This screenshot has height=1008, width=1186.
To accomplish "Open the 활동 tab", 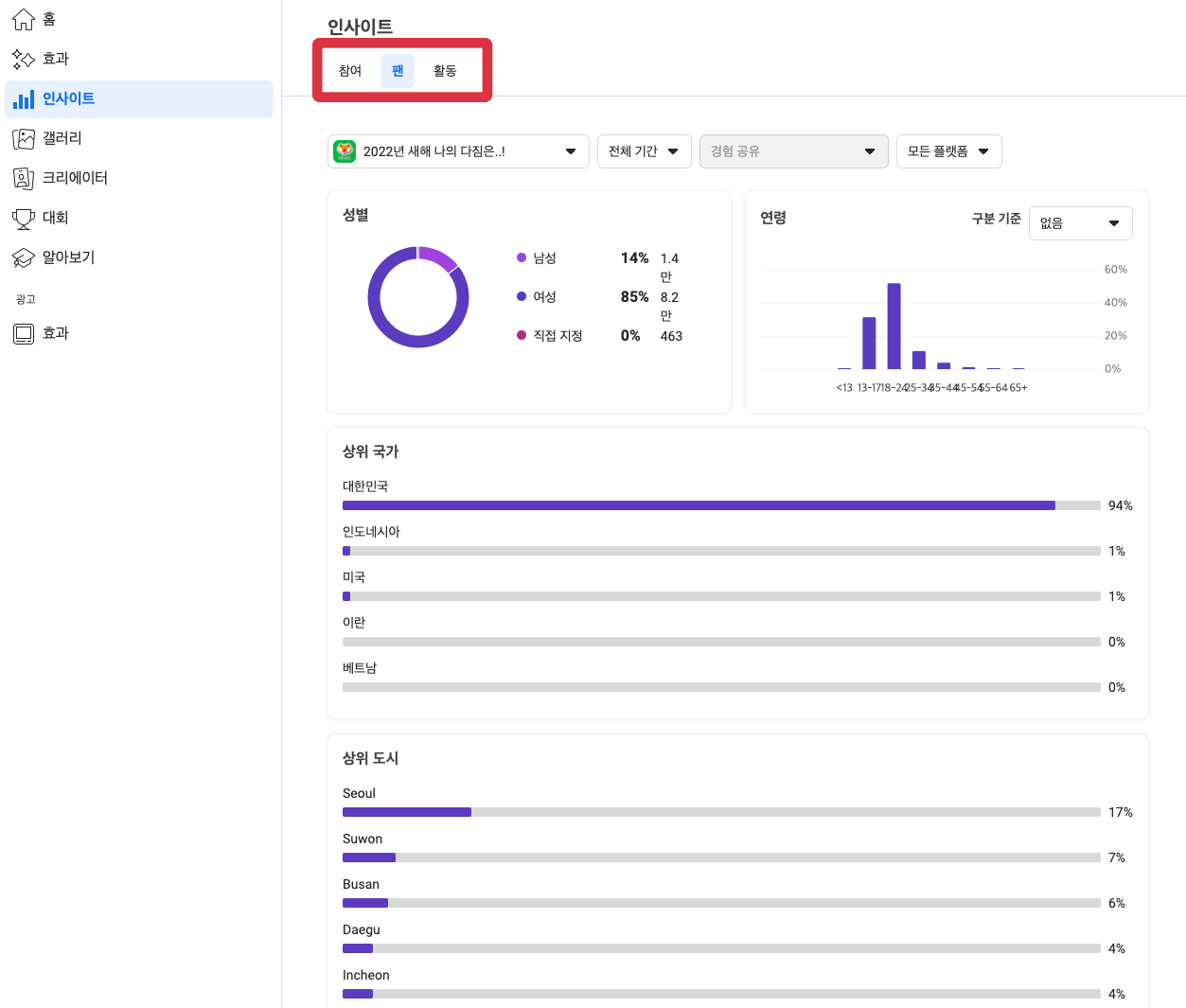I will (445, 71).
